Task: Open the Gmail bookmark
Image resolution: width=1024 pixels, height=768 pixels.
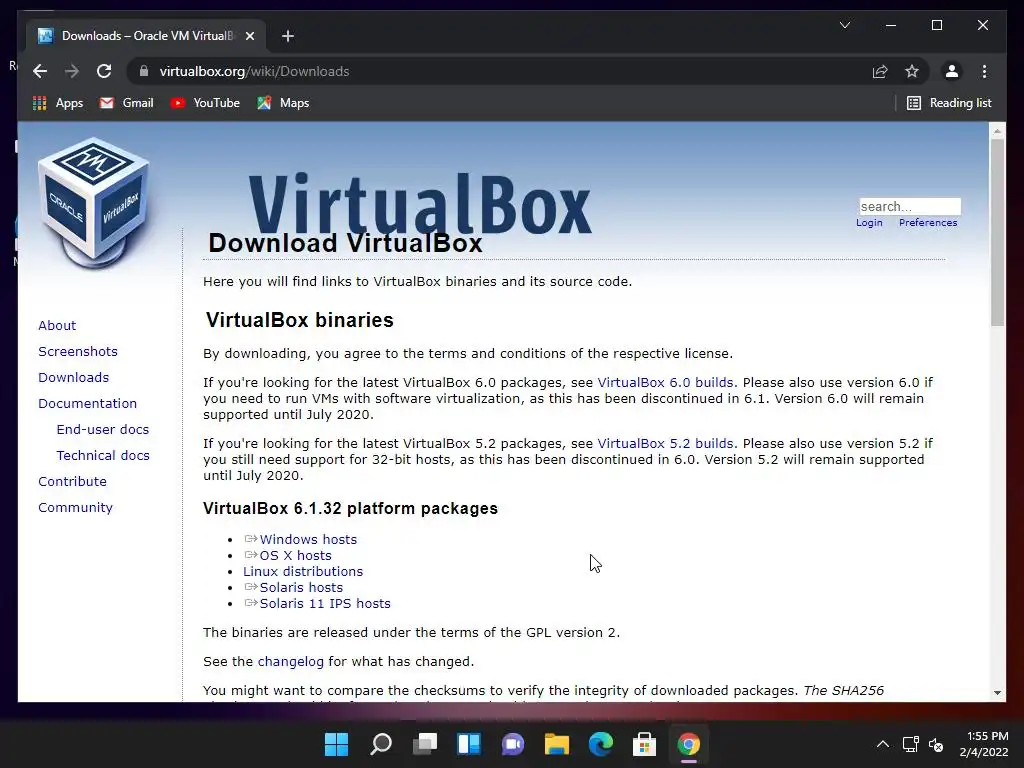Action: pos(127,103)
